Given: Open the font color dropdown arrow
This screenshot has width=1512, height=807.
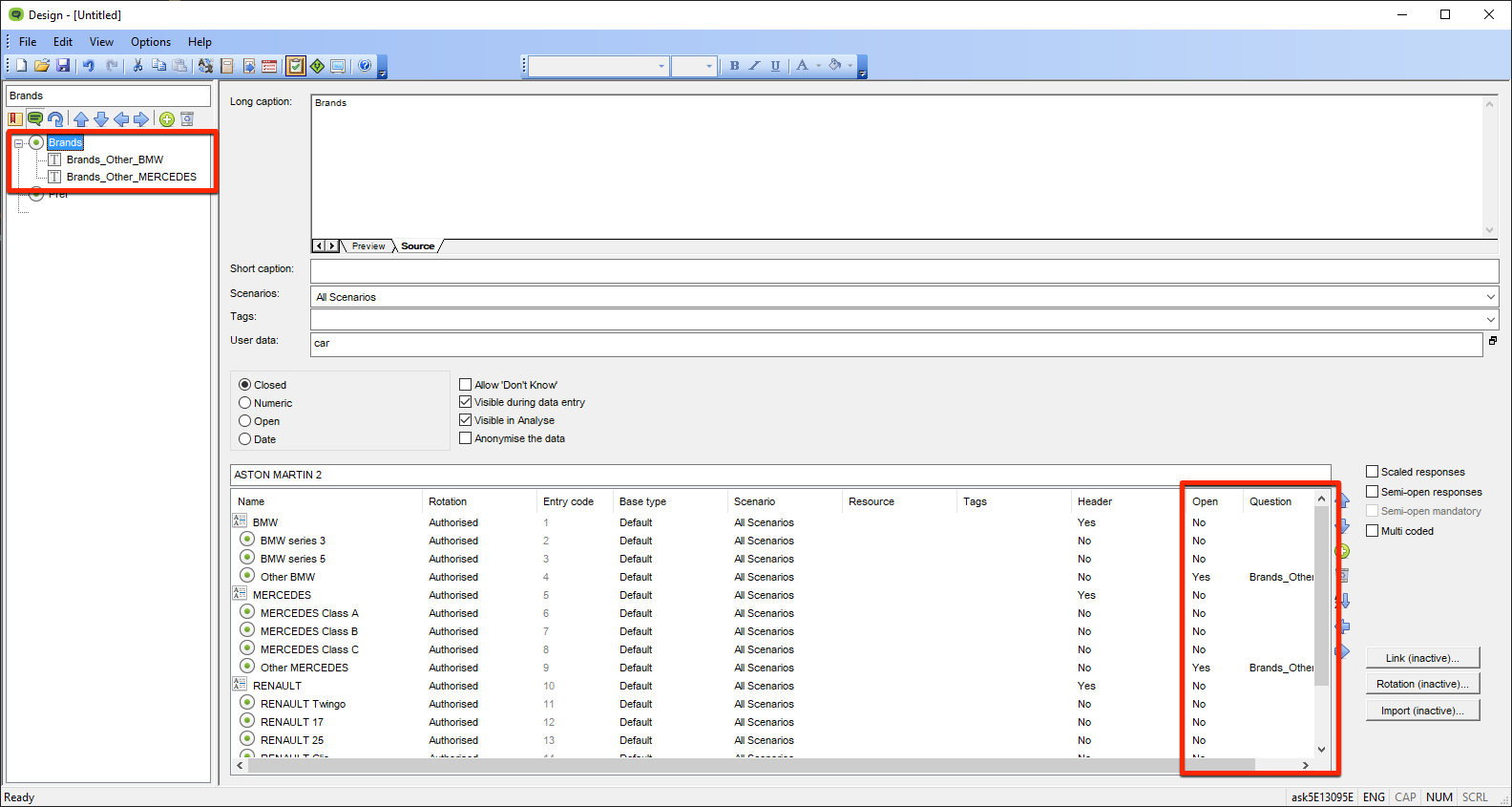Looking at the screenshot, I should tap(818, 66).
